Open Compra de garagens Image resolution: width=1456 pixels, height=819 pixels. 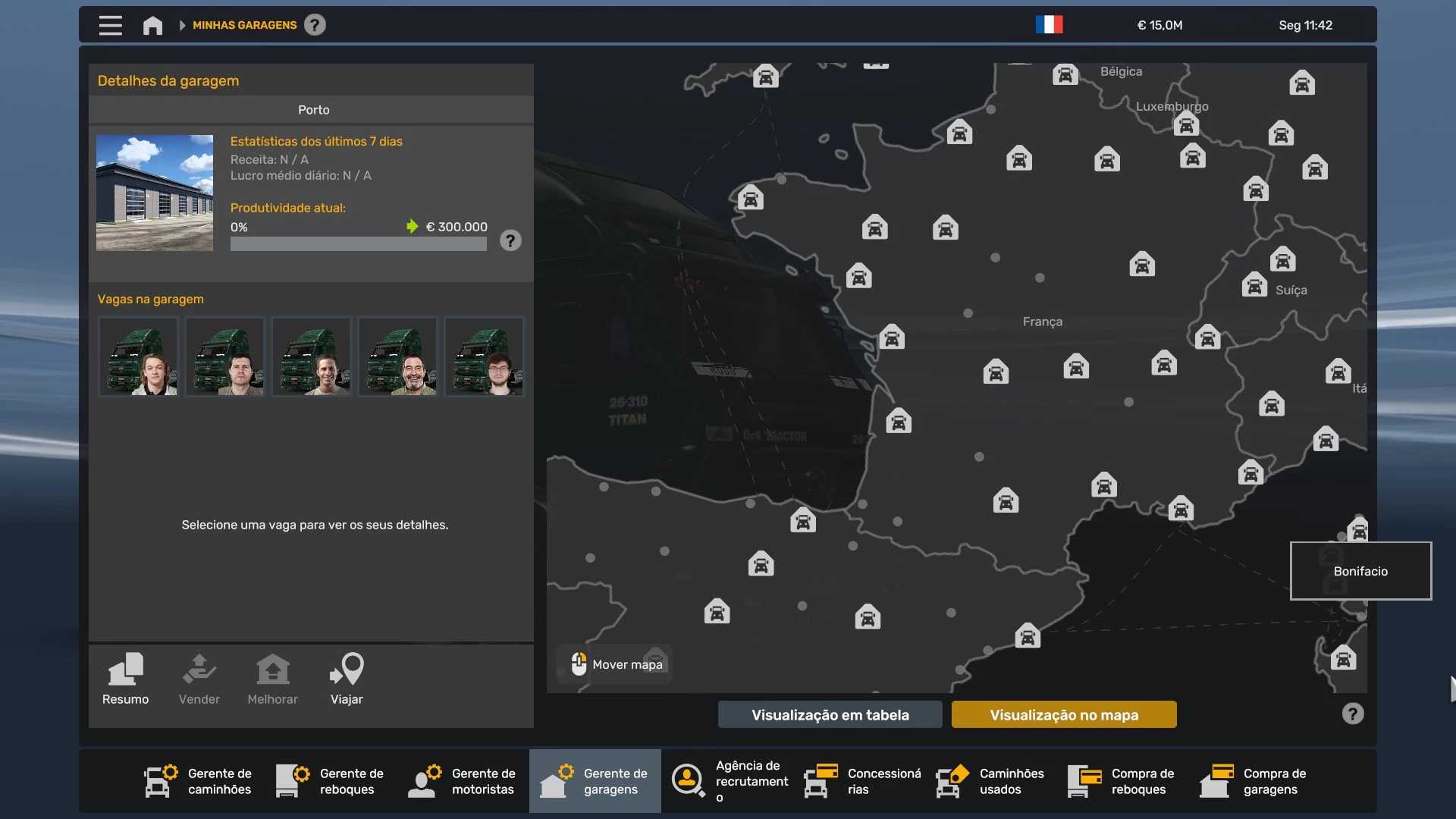click(x=1254, y=781)
